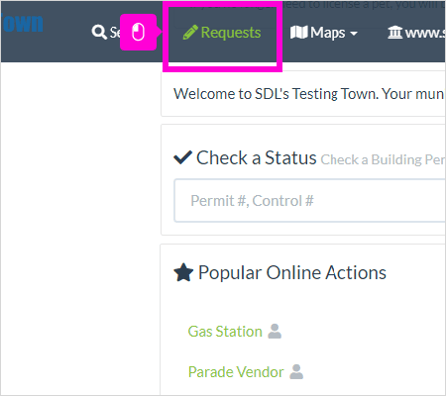Viewport: 446px width, 396px height.
Task: Click the star icon beside Popular Online Actions
Action: (183, 272)
